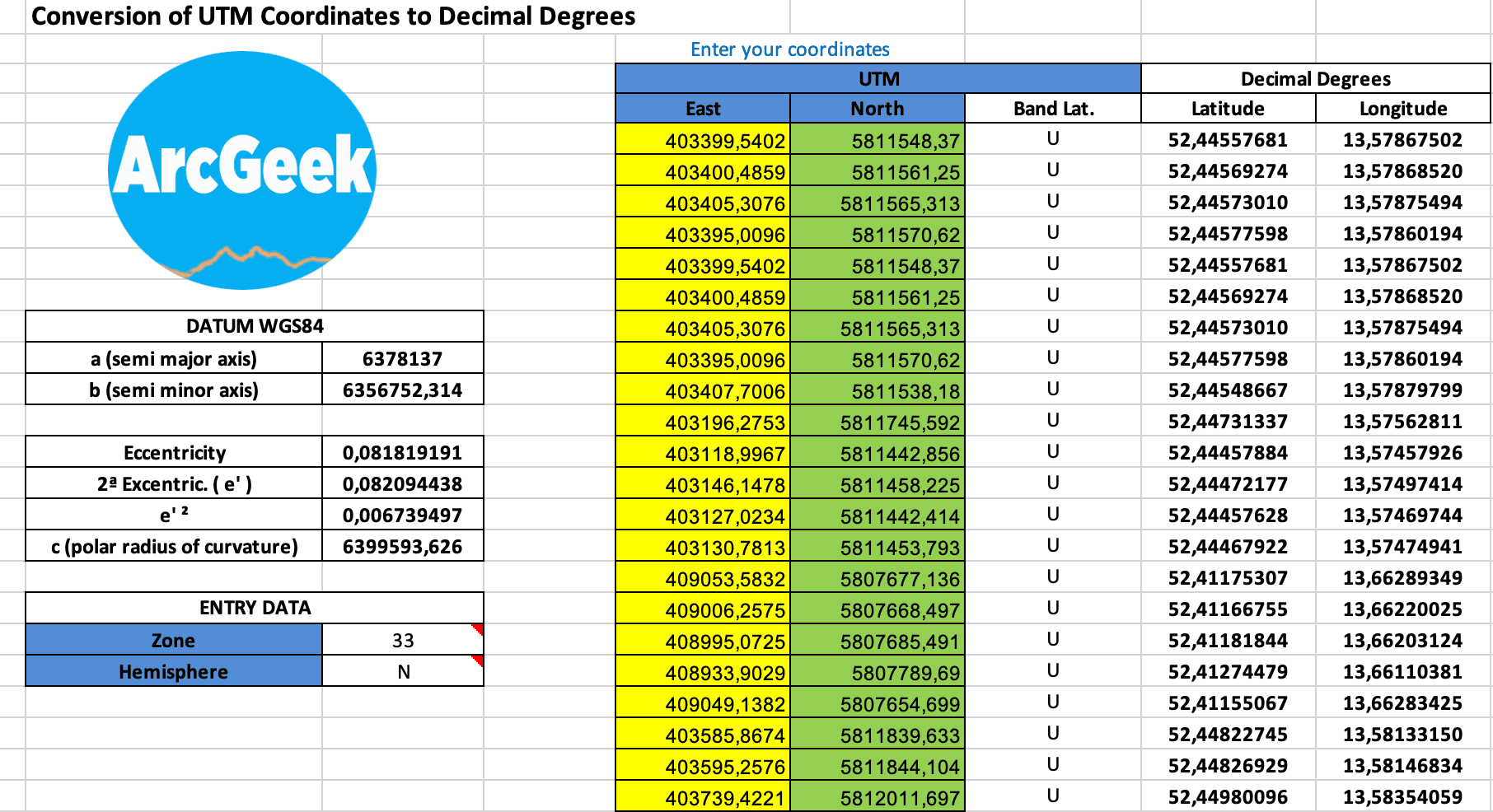Image resolution: width=1493 pixels, height=812 pixels.
Task: Click the East column header
Action: pos(701,108)
